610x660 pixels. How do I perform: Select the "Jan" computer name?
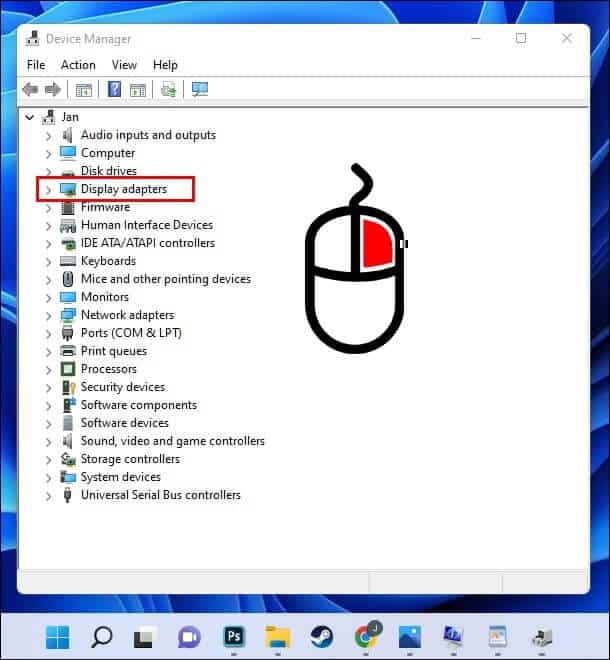pos(70,117)
